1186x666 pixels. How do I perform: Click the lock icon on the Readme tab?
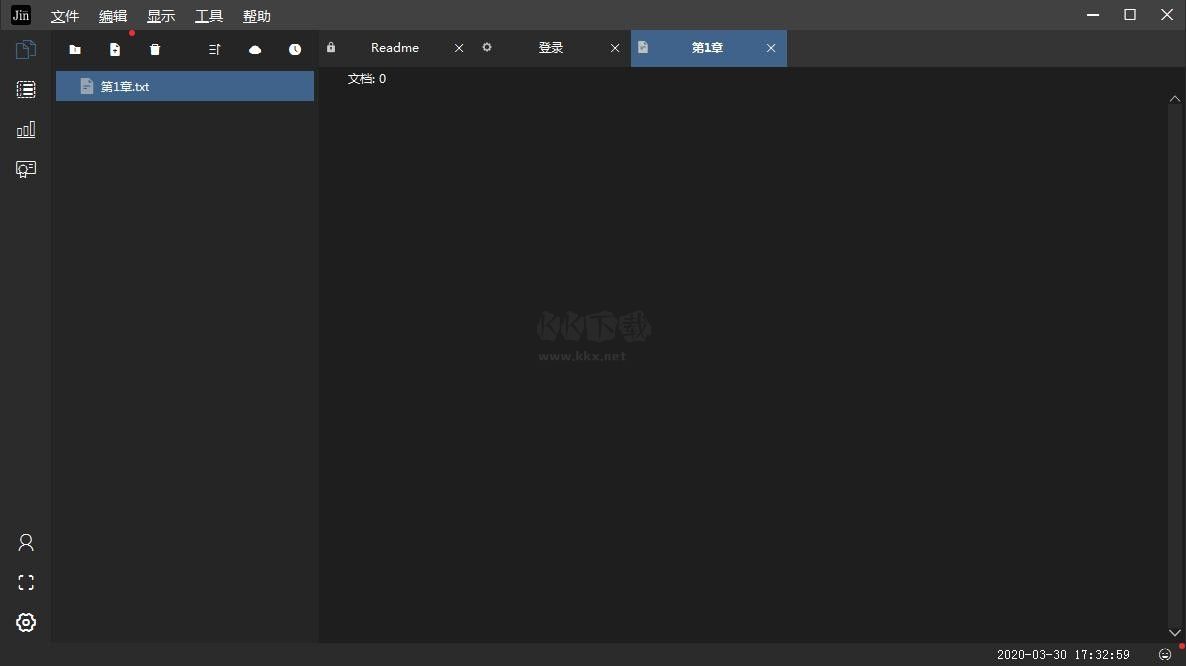point(331,47)
